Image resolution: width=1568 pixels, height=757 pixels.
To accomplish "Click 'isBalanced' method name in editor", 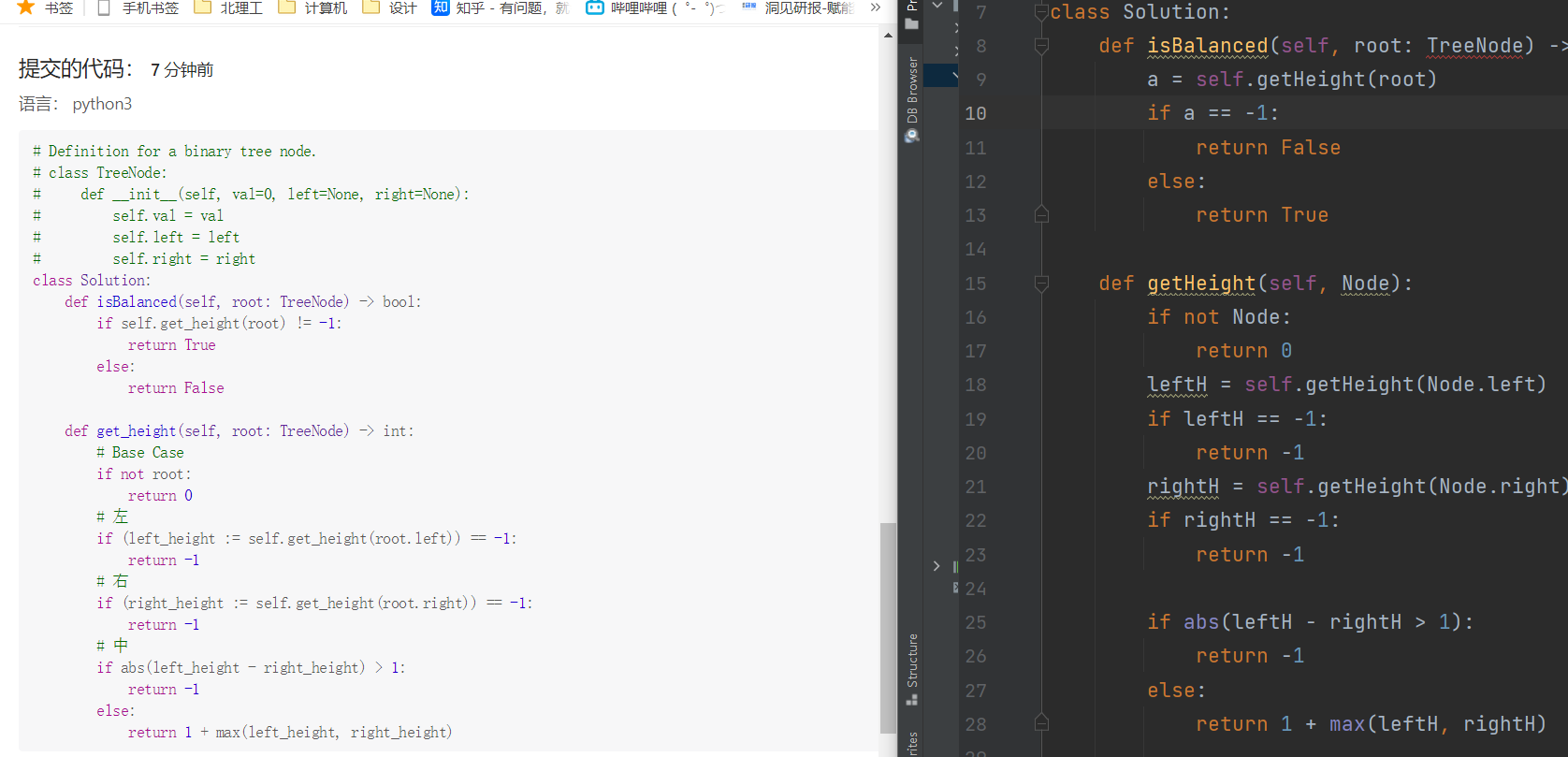I will (1208, 46).
